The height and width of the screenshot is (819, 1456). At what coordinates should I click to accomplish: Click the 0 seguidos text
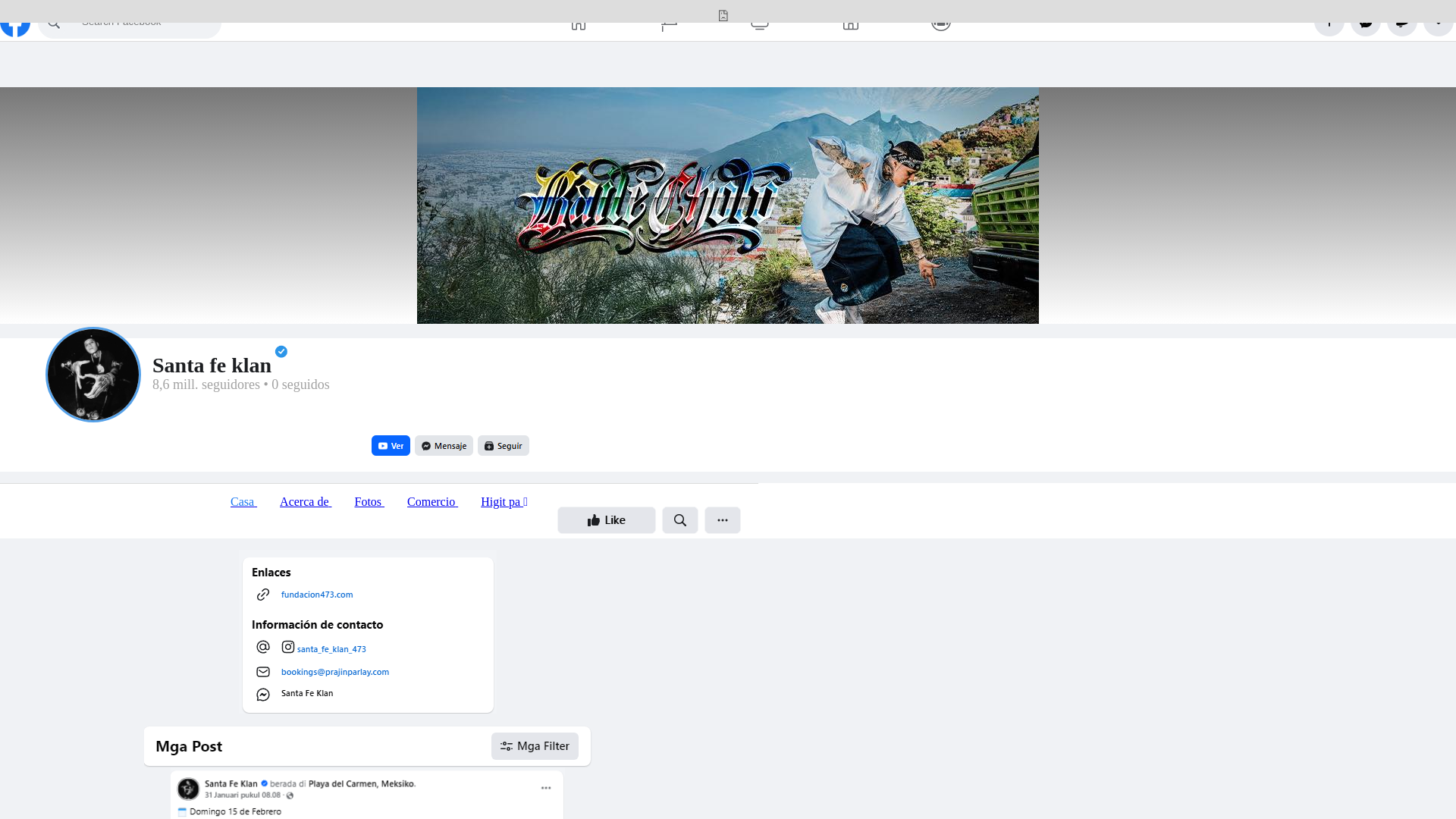(x=300, y=384)
